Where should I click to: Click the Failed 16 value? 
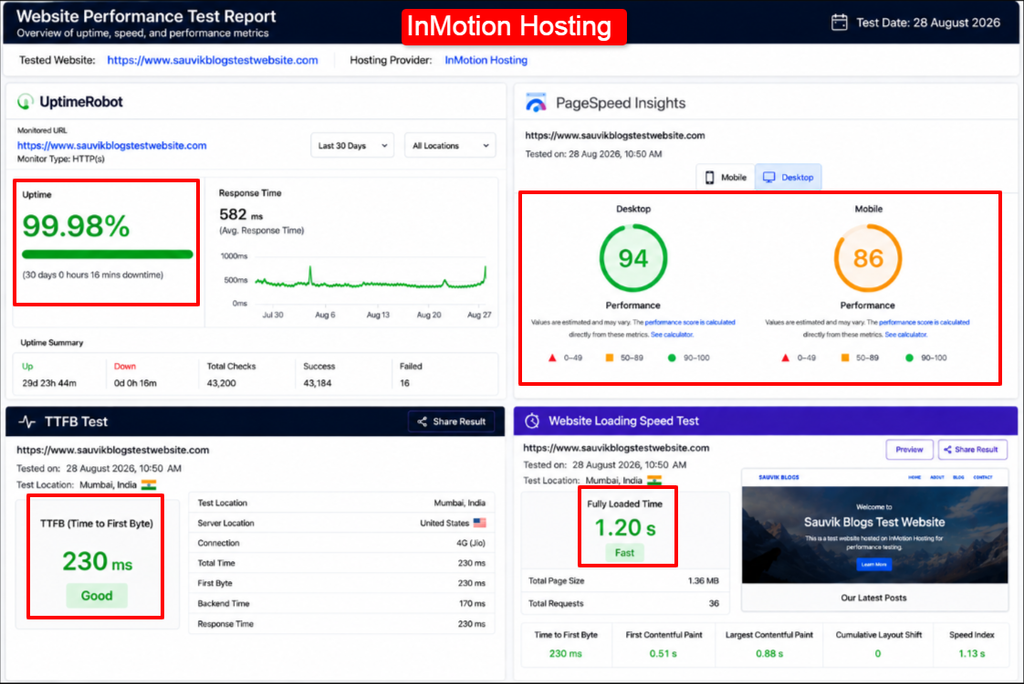[405, 383]
